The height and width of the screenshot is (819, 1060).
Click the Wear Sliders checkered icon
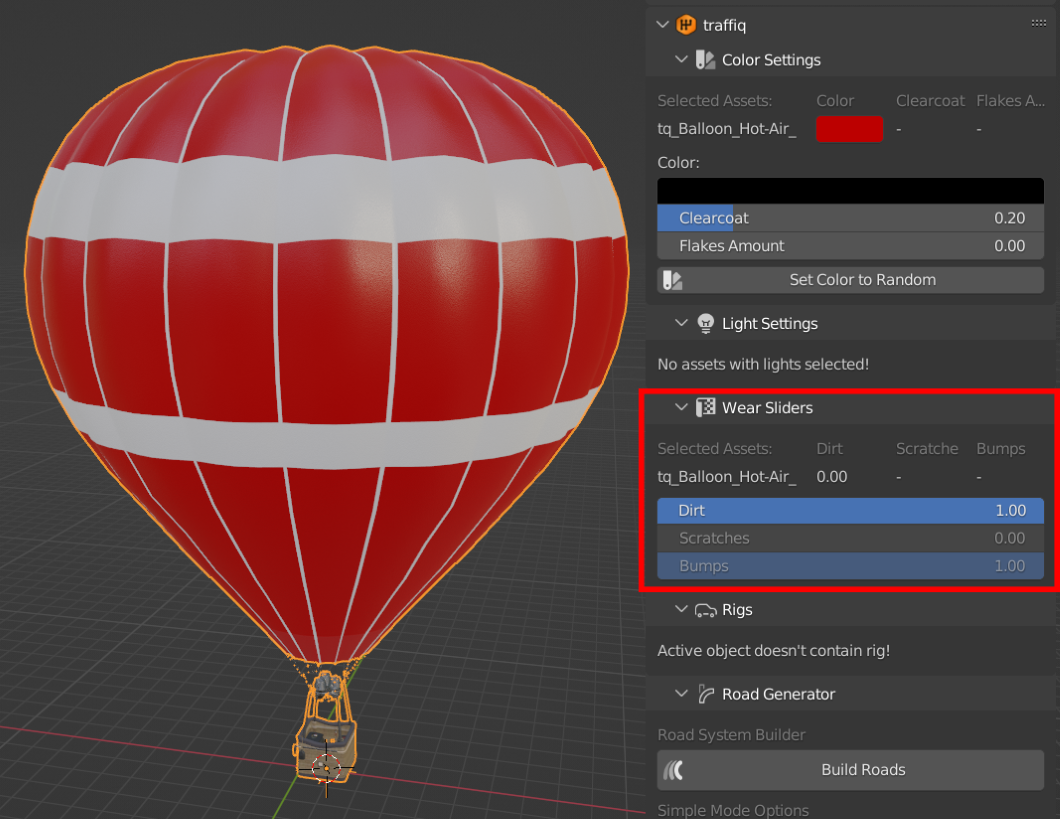point(706,408)
